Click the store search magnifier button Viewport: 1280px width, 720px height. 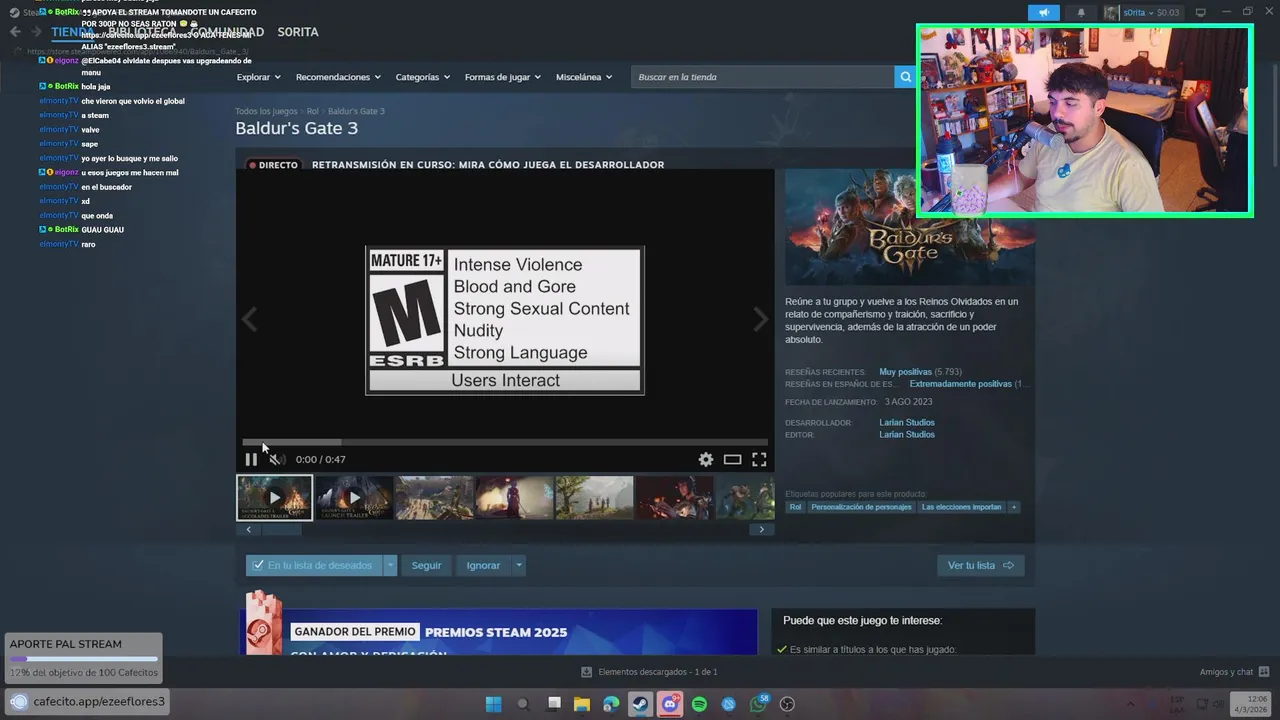pyautogui.click(x=905, y=77)
